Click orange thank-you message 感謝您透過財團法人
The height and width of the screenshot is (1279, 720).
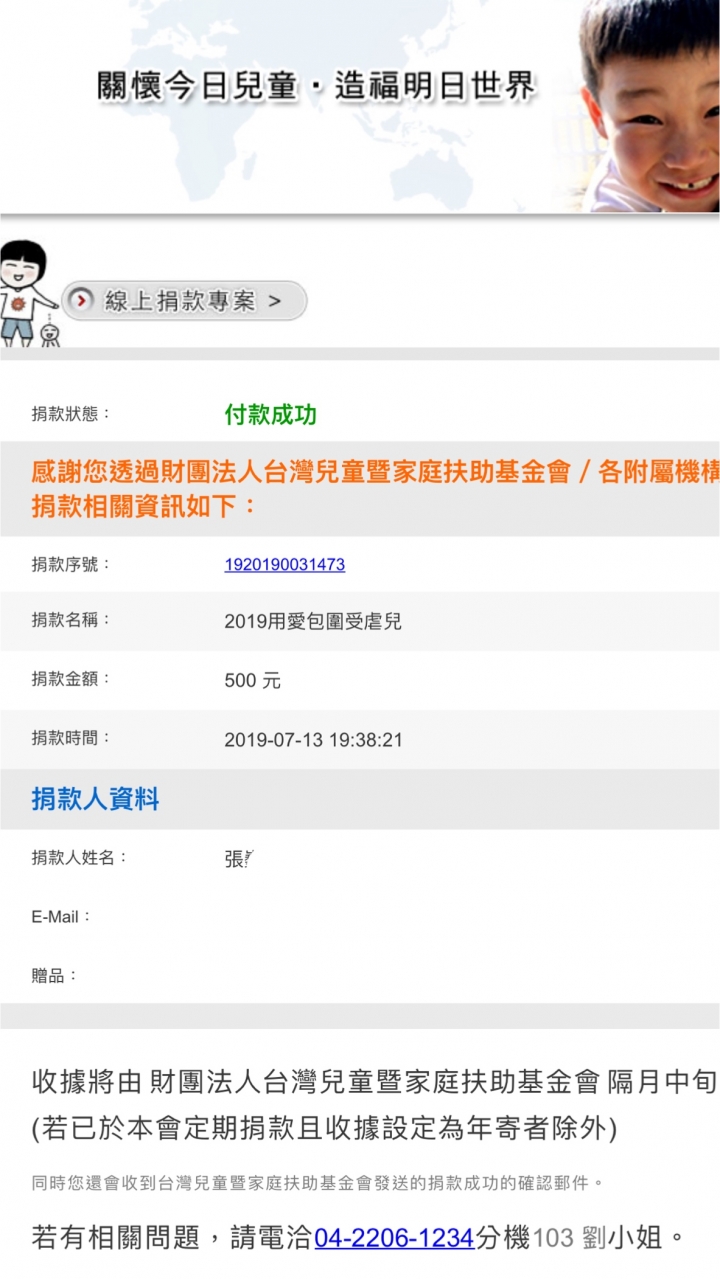(375, 472)
